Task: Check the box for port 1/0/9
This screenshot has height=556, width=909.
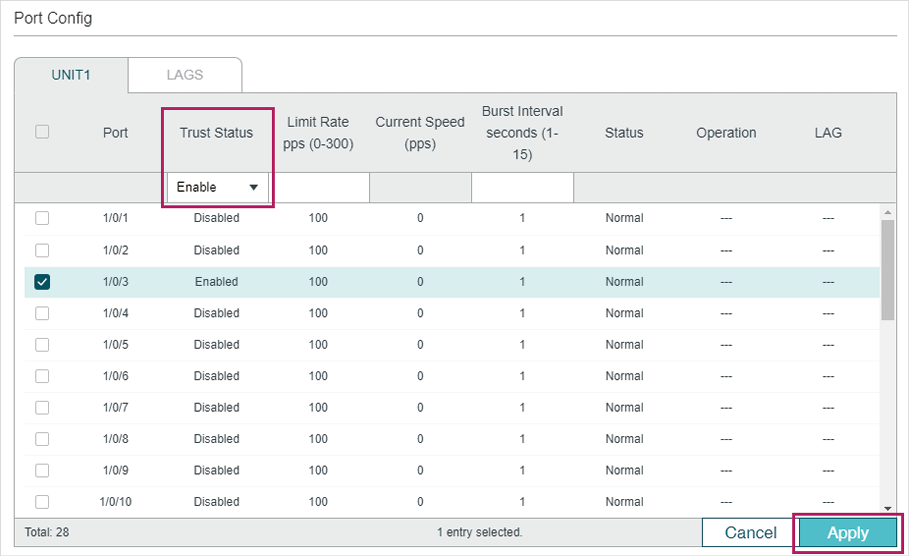Action: pyautogui.click(x=42, y=470)
